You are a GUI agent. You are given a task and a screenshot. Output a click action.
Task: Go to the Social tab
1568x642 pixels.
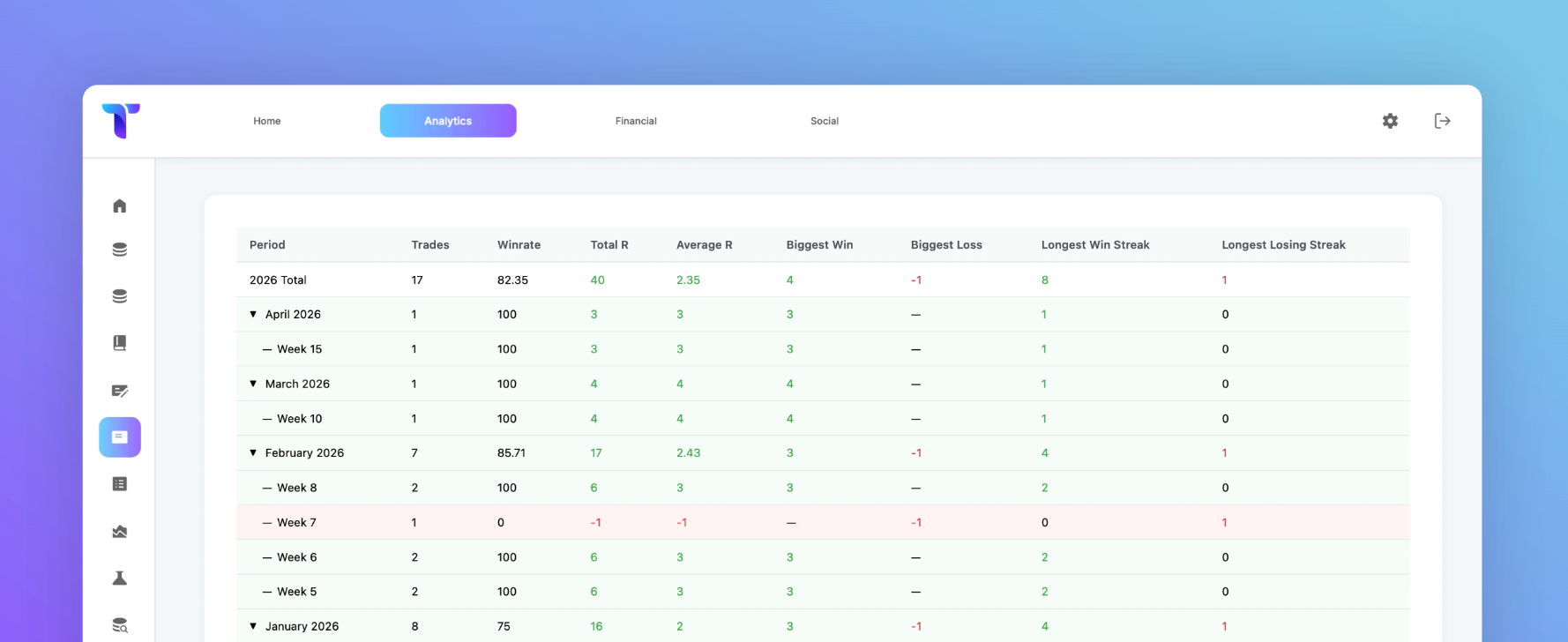(825, 121)
